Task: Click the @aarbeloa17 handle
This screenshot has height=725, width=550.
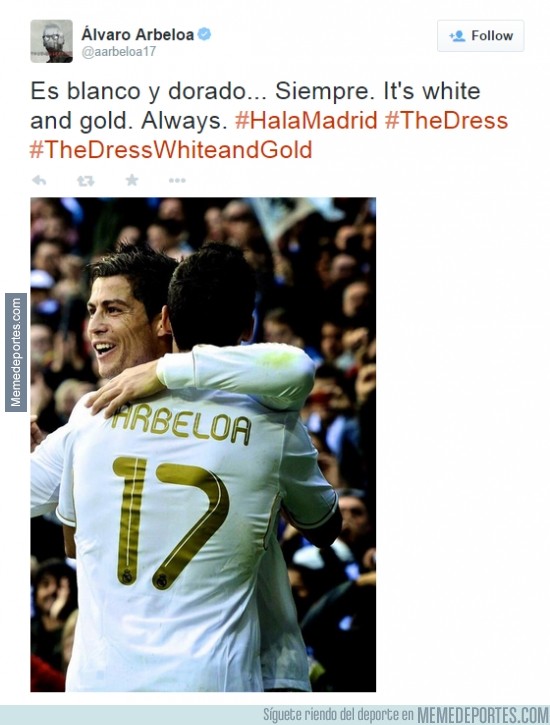Action: pyautogui.click(x=119, y=52)
